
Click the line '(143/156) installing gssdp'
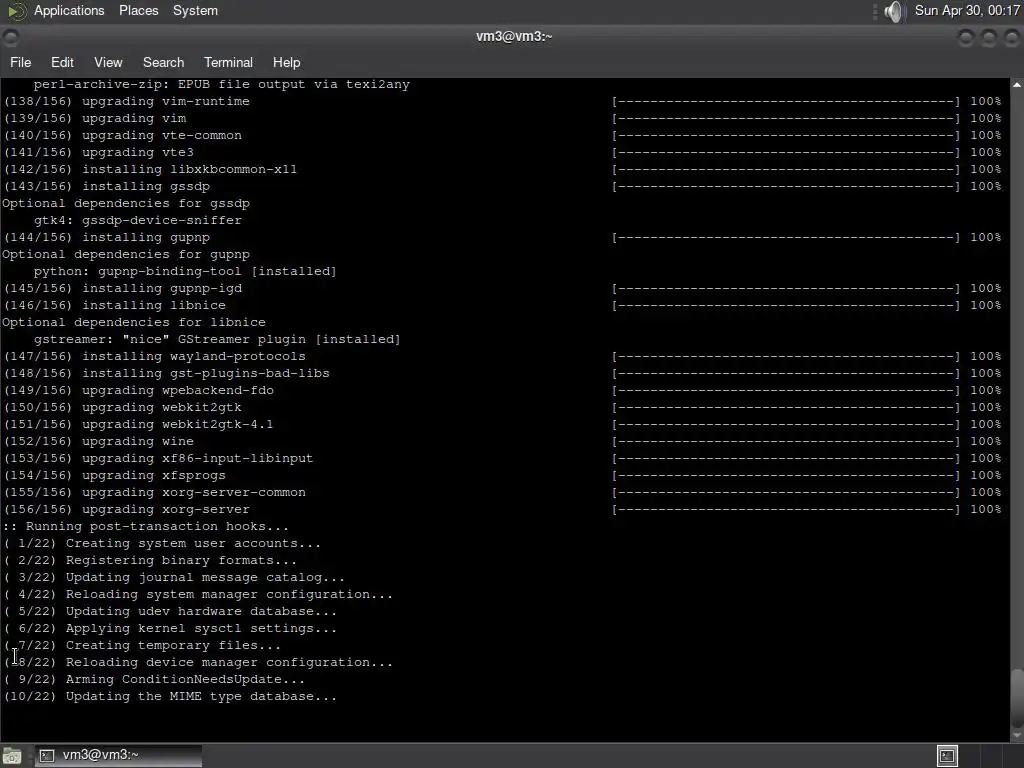coord(107,186)
